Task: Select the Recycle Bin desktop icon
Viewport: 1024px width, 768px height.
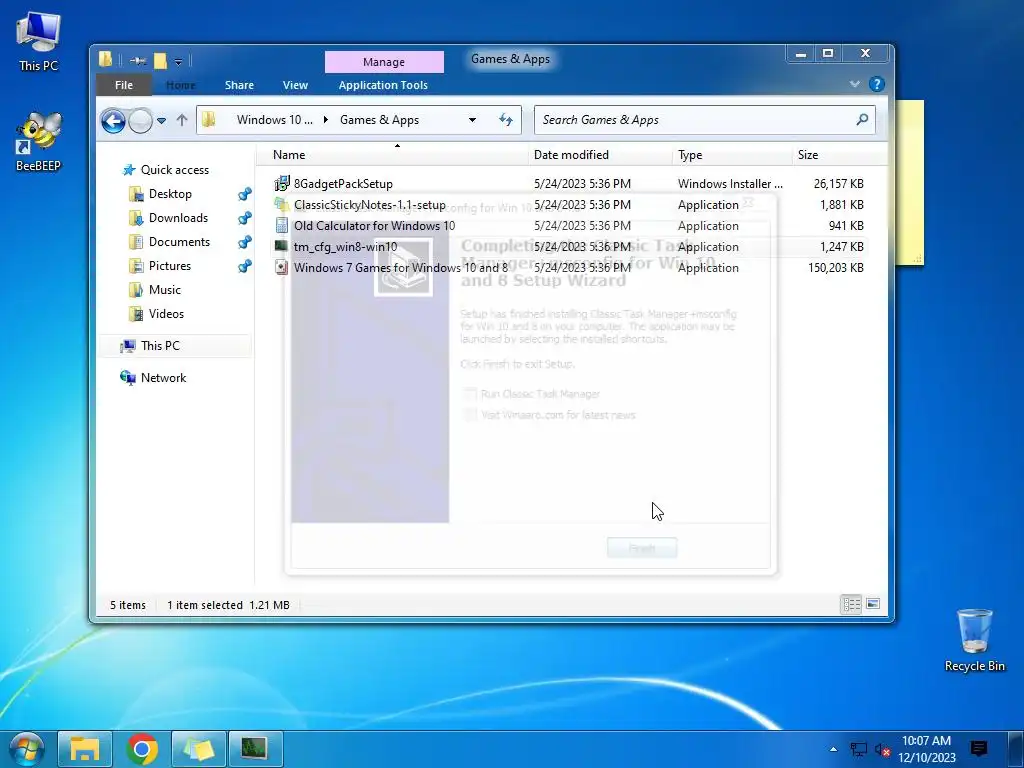Action: pyautogui.click(x=974, y=640)
